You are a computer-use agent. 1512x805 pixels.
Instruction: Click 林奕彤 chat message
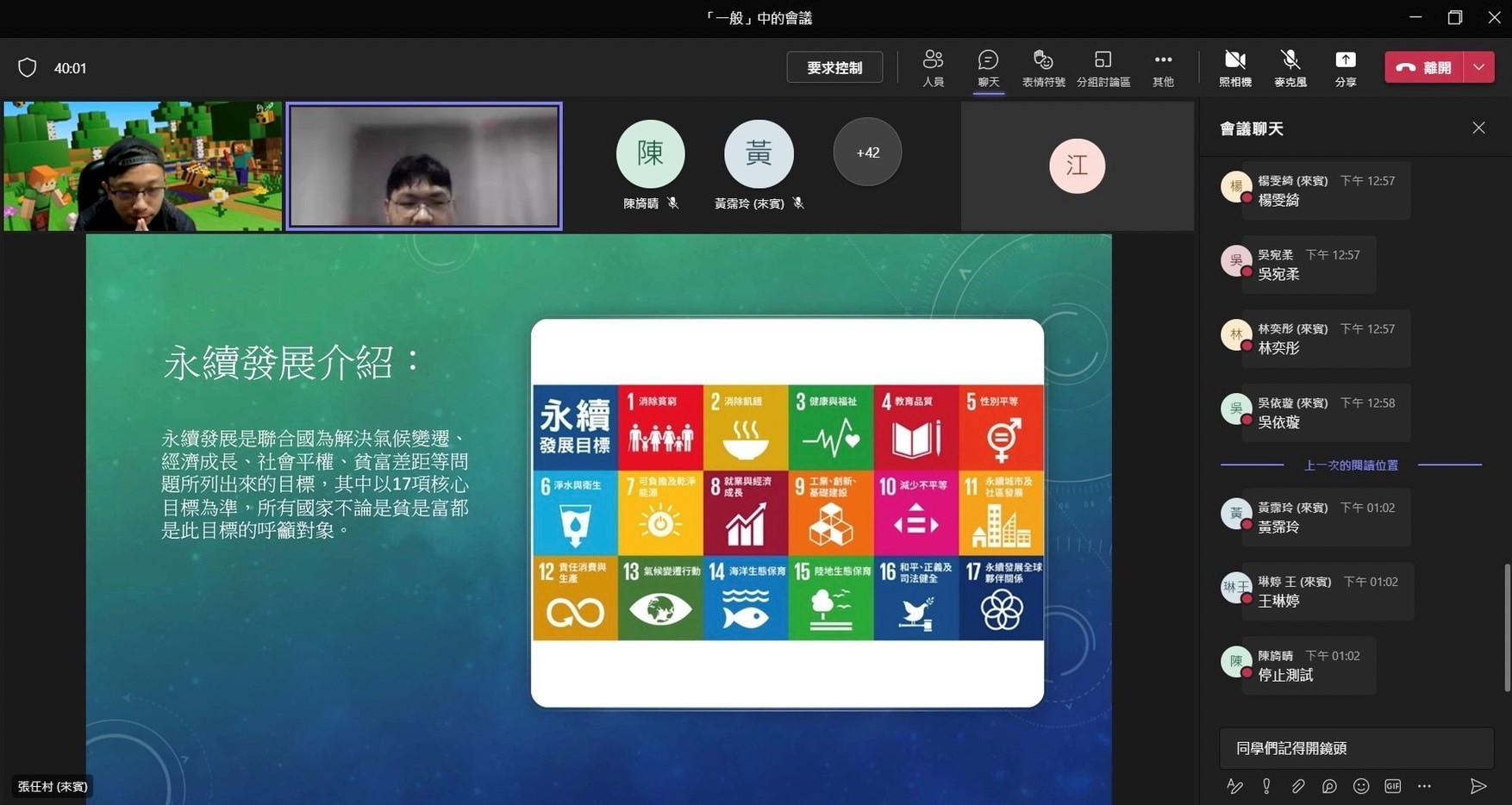[1326, 339]
